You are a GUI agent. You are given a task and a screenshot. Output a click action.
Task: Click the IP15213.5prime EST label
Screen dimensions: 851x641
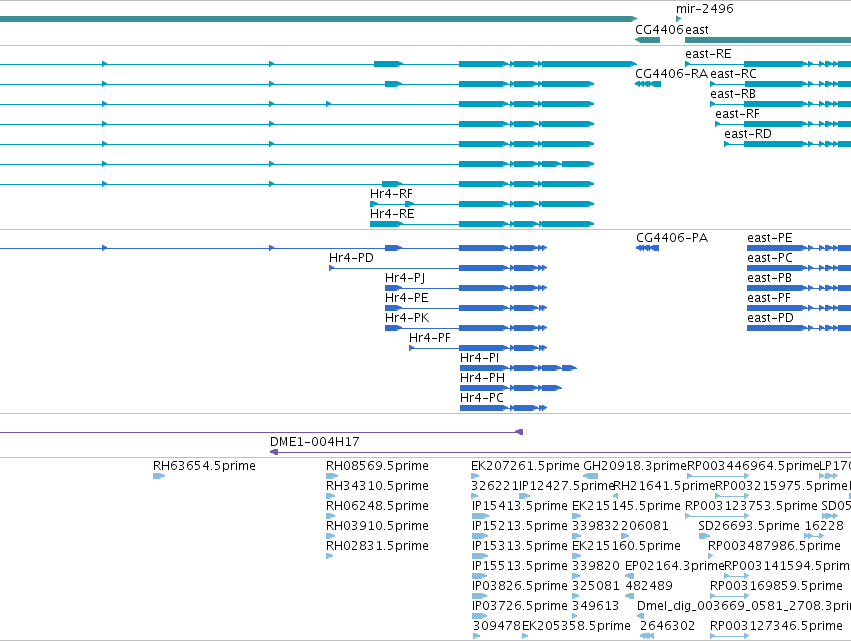[x=519, y=526]
